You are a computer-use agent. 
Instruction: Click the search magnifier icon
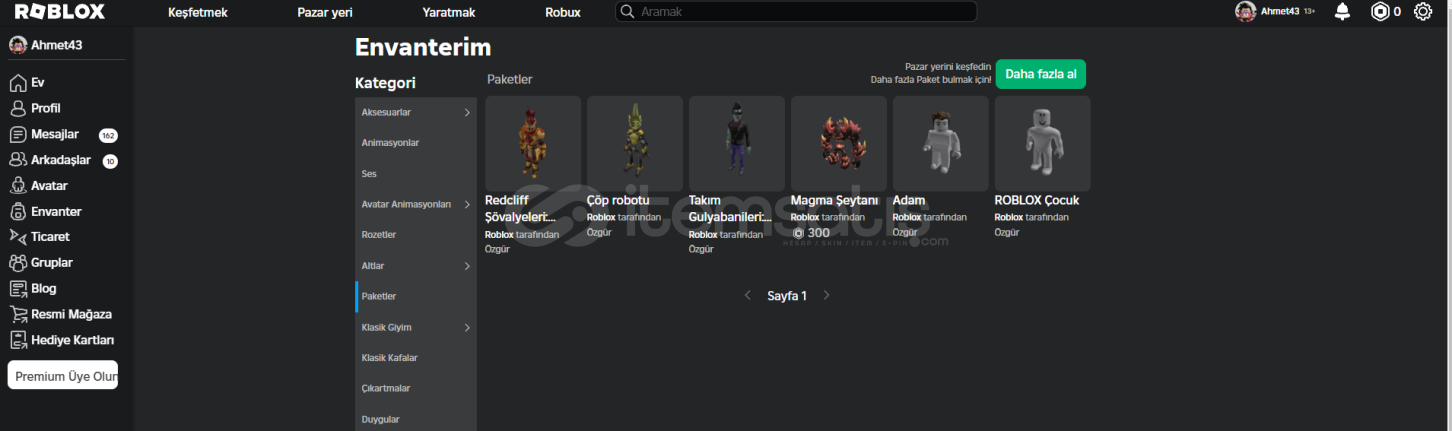[628, 12]
